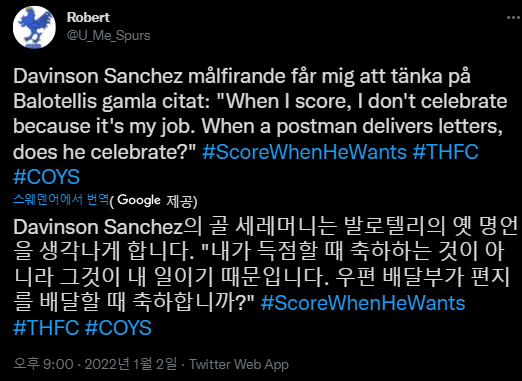Click the Korean translated tweet text

[x=265, y=277]
